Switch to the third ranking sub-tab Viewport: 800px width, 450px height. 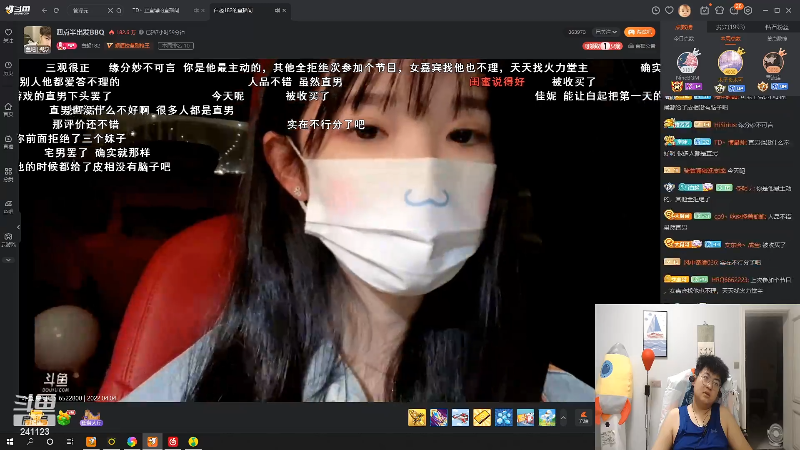point(777,39)
